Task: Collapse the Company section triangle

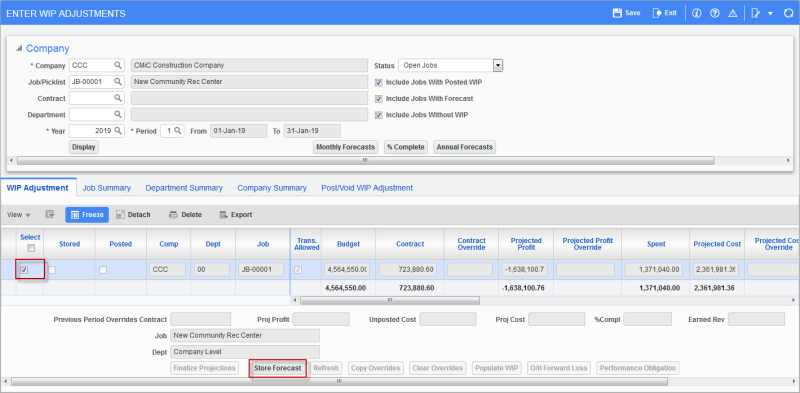Action: 19,48
